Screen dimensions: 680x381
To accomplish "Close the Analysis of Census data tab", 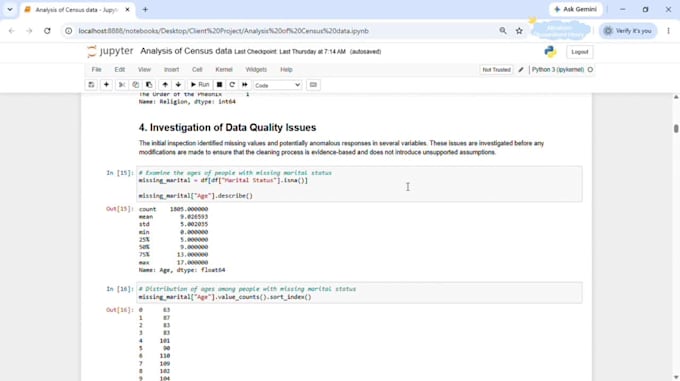I will [x=127, y=10].
